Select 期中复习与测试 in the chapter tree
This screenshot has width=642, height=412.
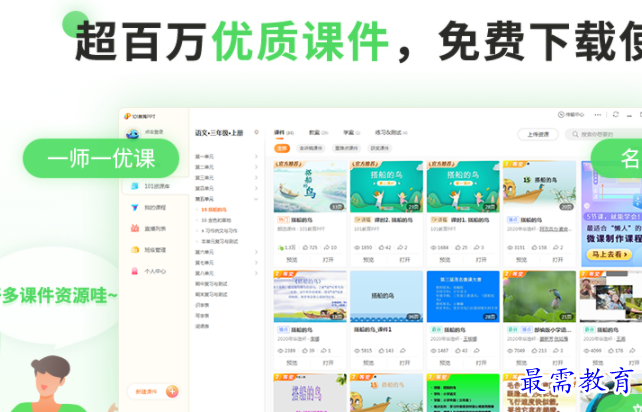pos(211,284)
